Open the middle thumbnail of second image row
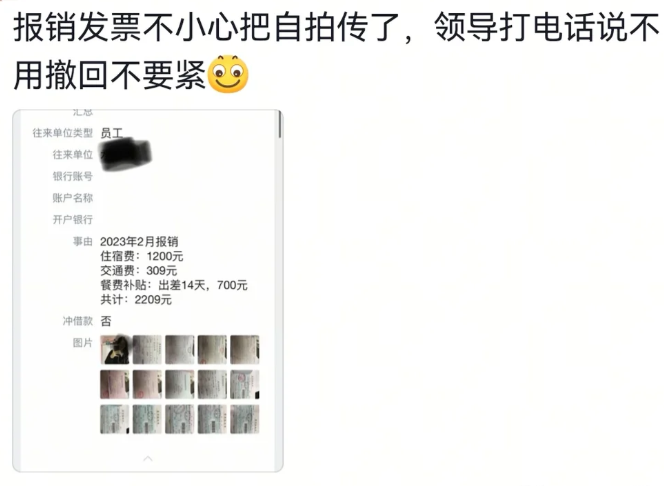 [180, 384]
